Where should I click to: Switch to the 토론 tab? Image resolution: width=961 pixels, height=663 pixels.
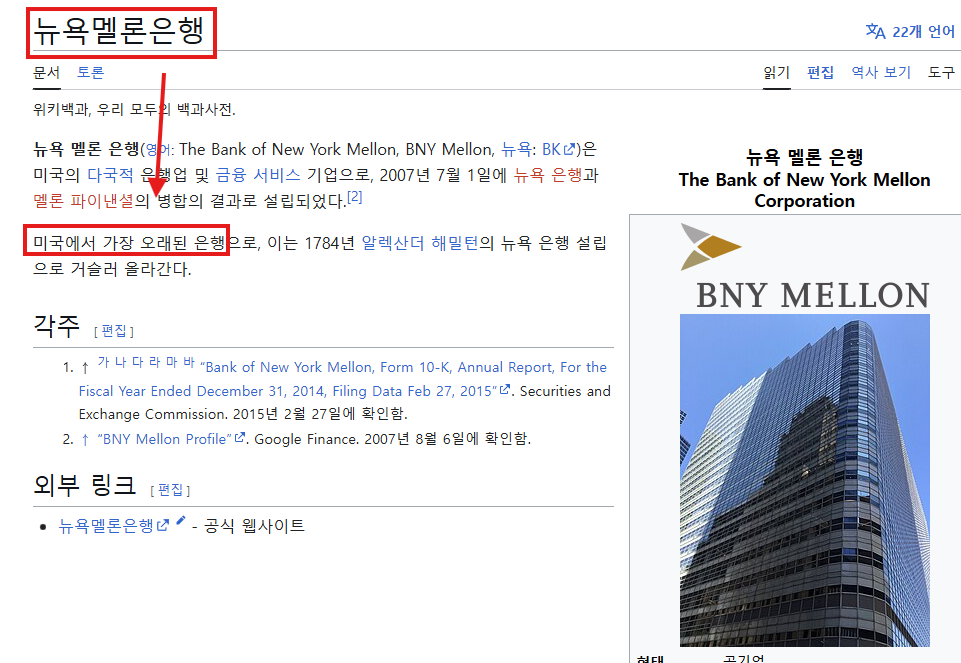pos(90,72)
